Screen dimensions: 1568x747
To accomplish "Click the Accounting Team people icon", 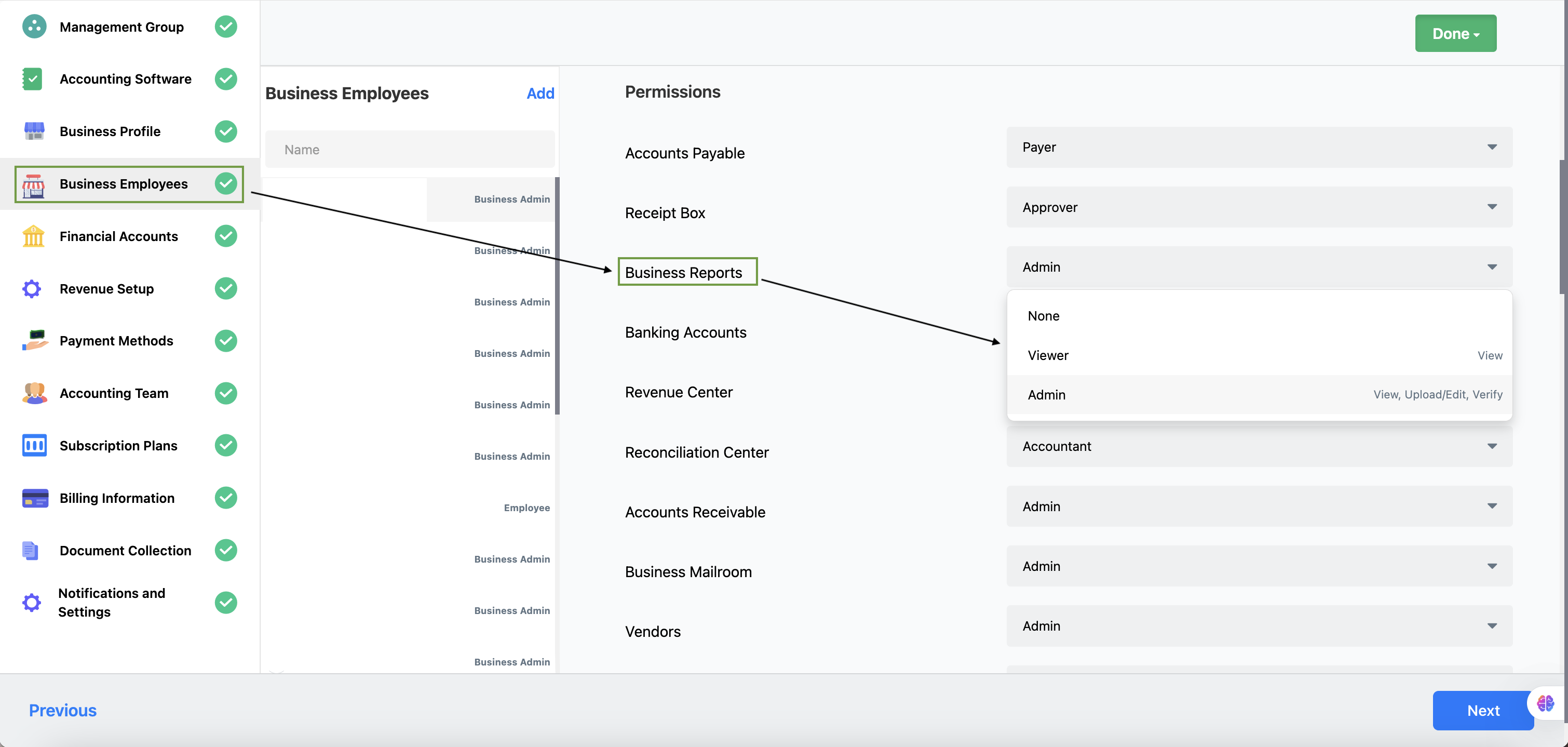I will point(35,393).
